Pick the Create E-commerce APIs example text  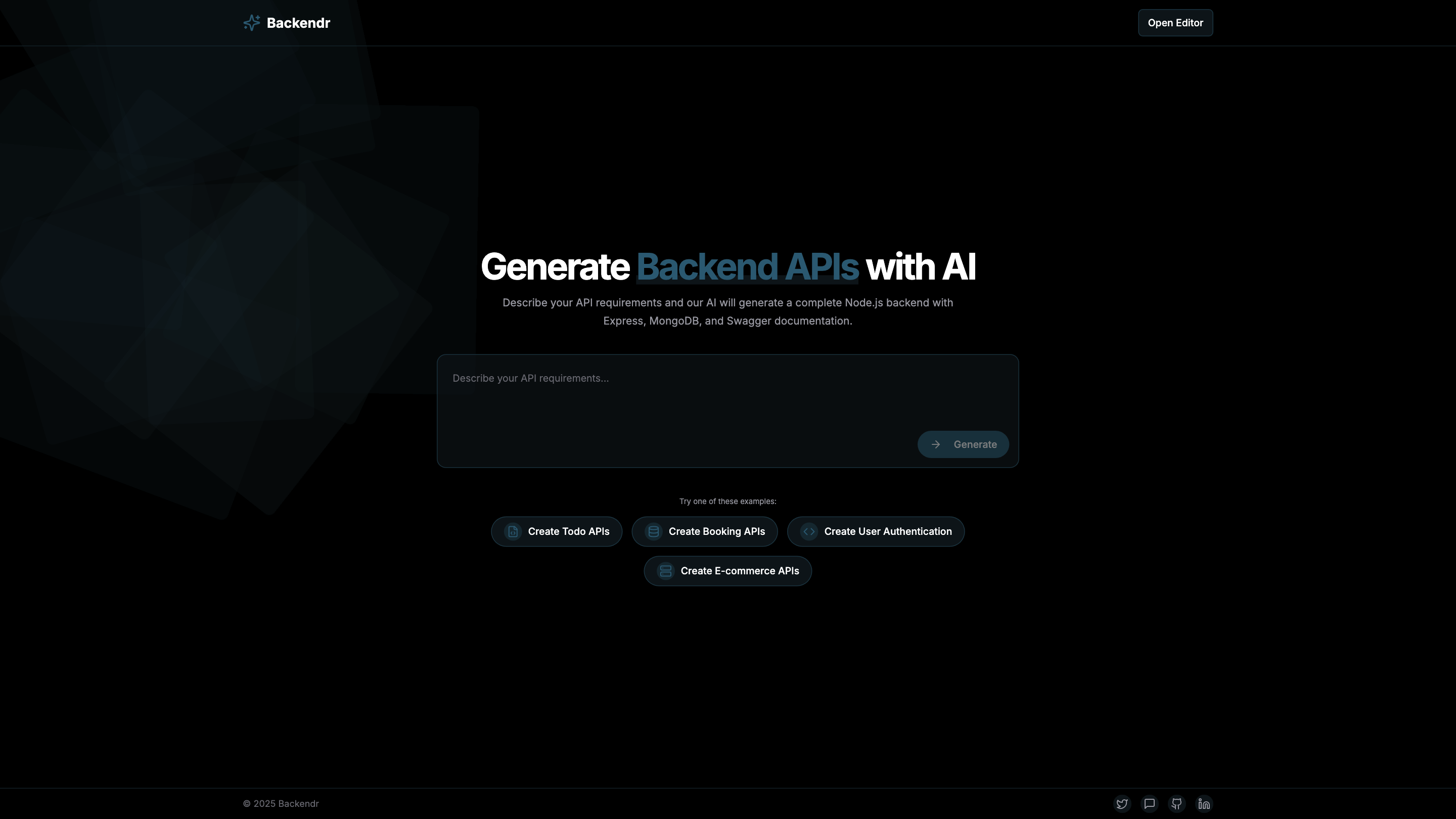click(739, 571)
